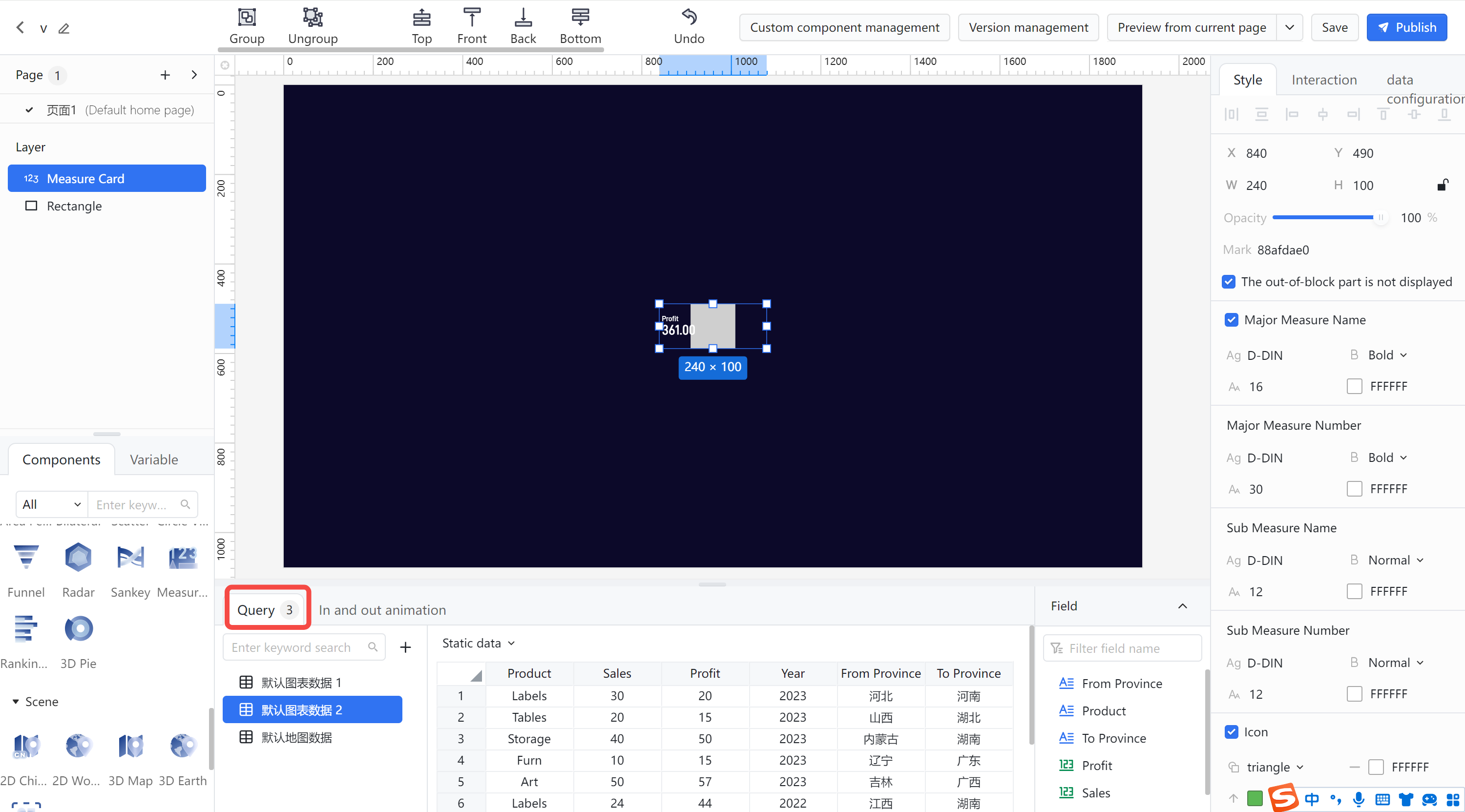Add the Radar chart component
This screenshot has width=1465, height=812.
click(x=79, y=570)
